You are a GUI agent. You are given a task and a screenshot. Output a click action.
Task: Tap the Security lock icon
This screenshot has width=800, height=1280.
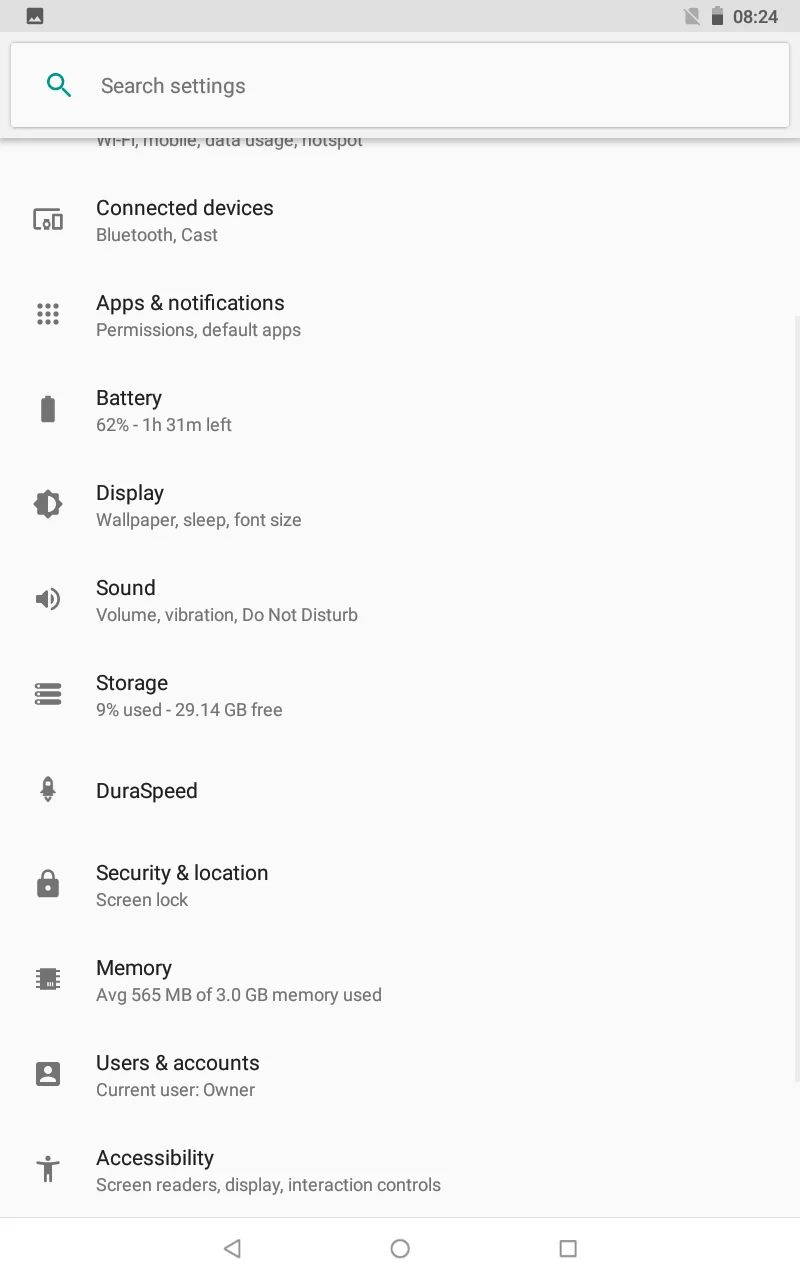48,884
